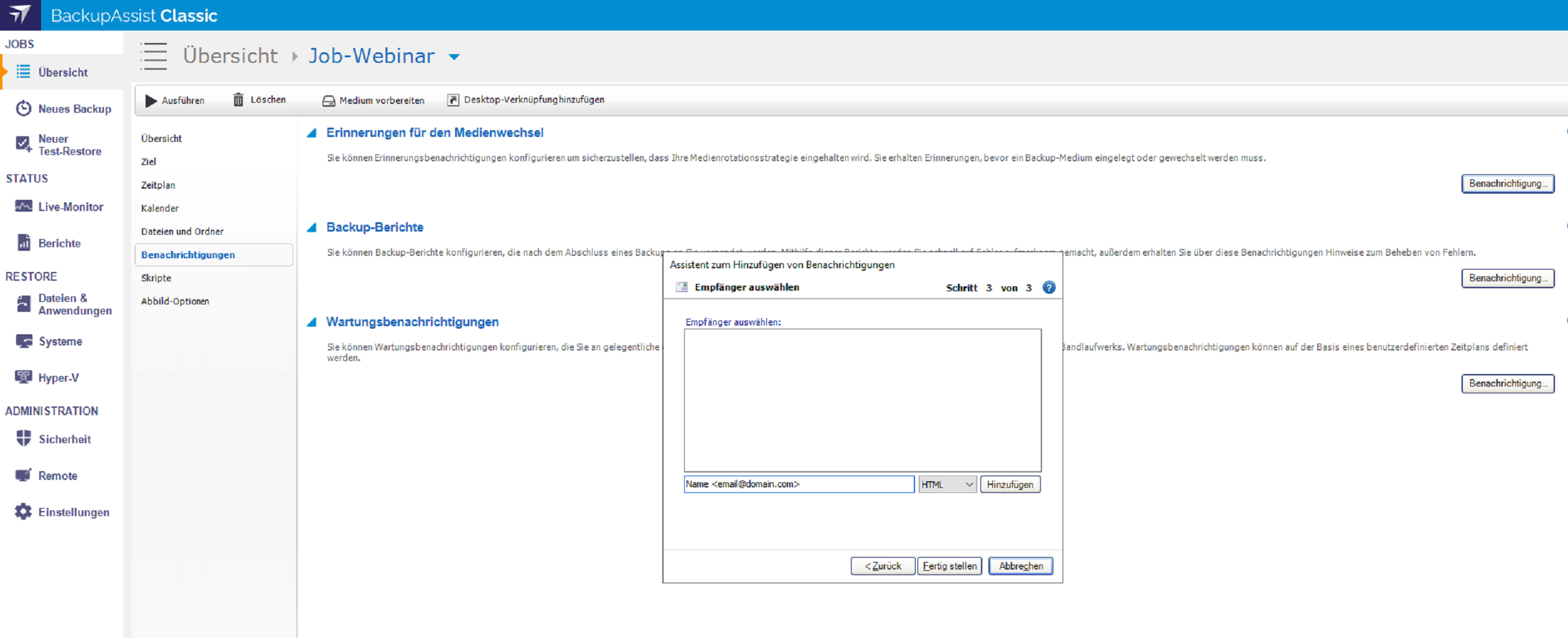The width and height of the screenshot is (1568, 638).
Task: Select the Zeitplan tab
Action: [158, 185]
